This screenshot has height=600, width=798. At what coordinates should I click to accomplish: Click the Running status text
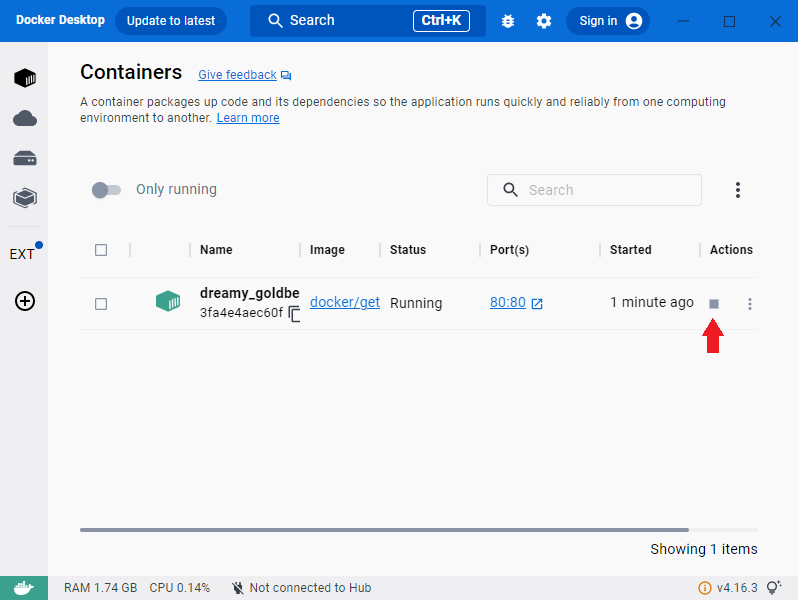click(x=416, y=303)
